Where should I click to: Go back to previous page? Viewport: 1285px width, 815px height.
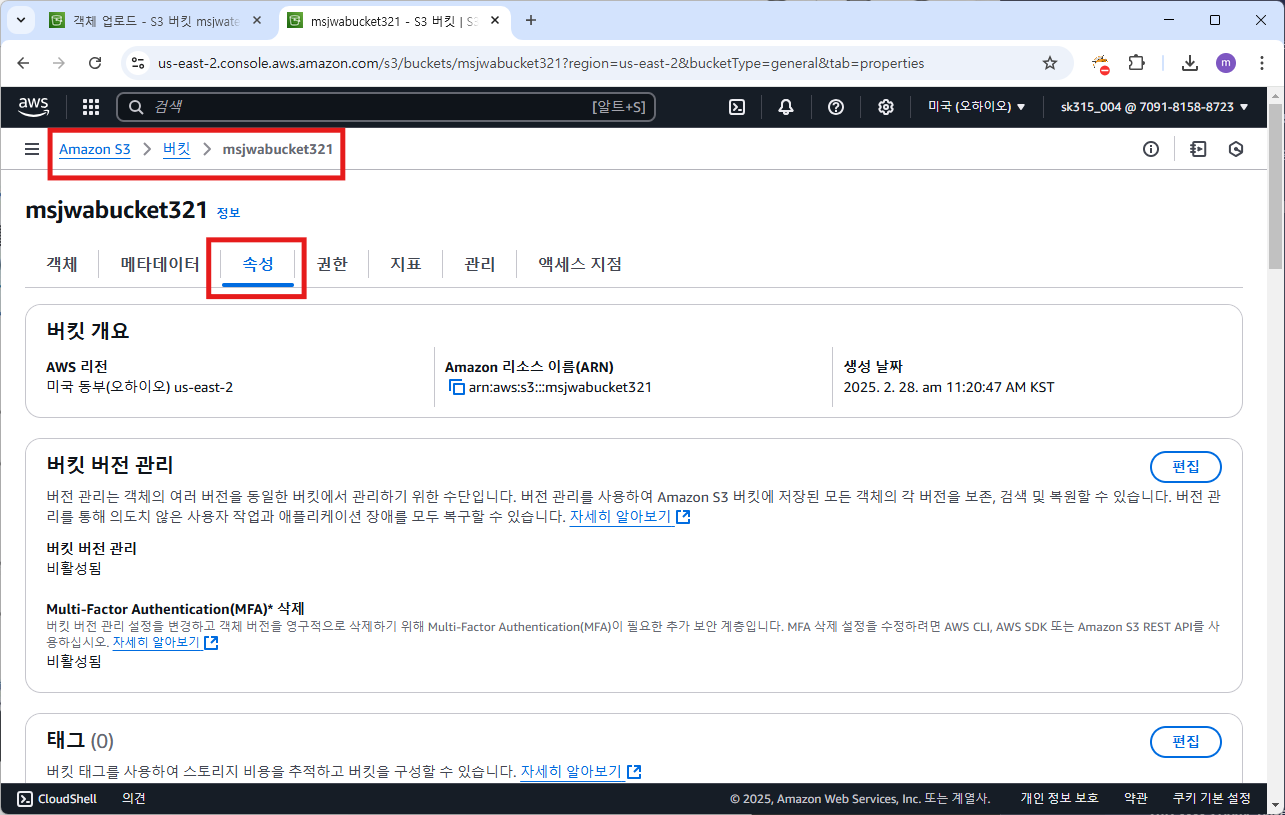point(24,63)
